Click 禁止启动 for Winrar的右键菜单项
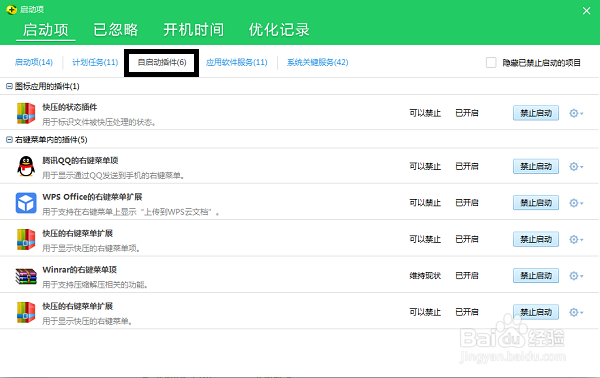 click(536, 275)
